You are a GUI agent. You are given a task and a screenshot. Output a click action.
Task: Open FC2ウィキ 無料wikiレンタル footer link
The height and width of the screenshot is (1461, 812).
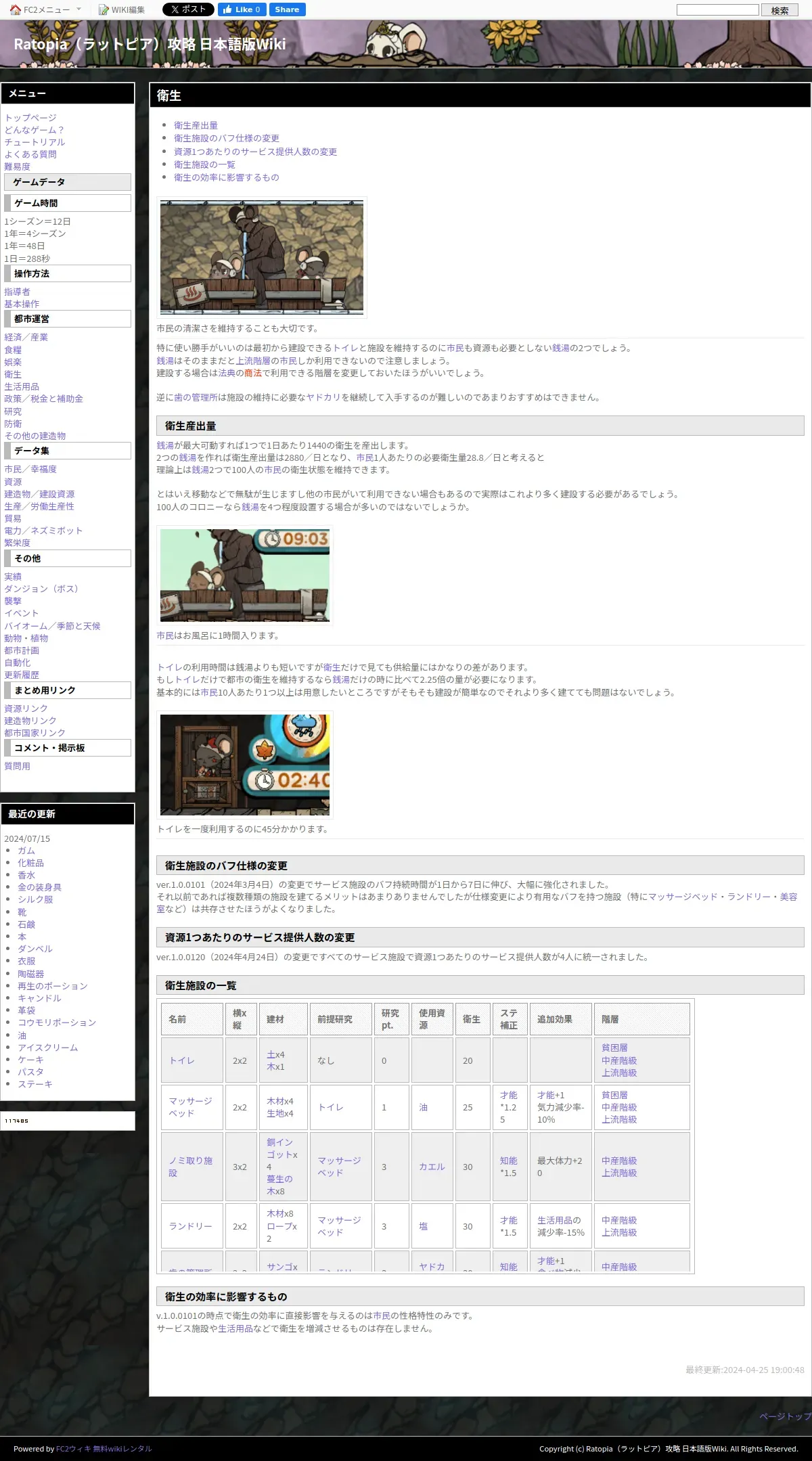point(104,1449)
